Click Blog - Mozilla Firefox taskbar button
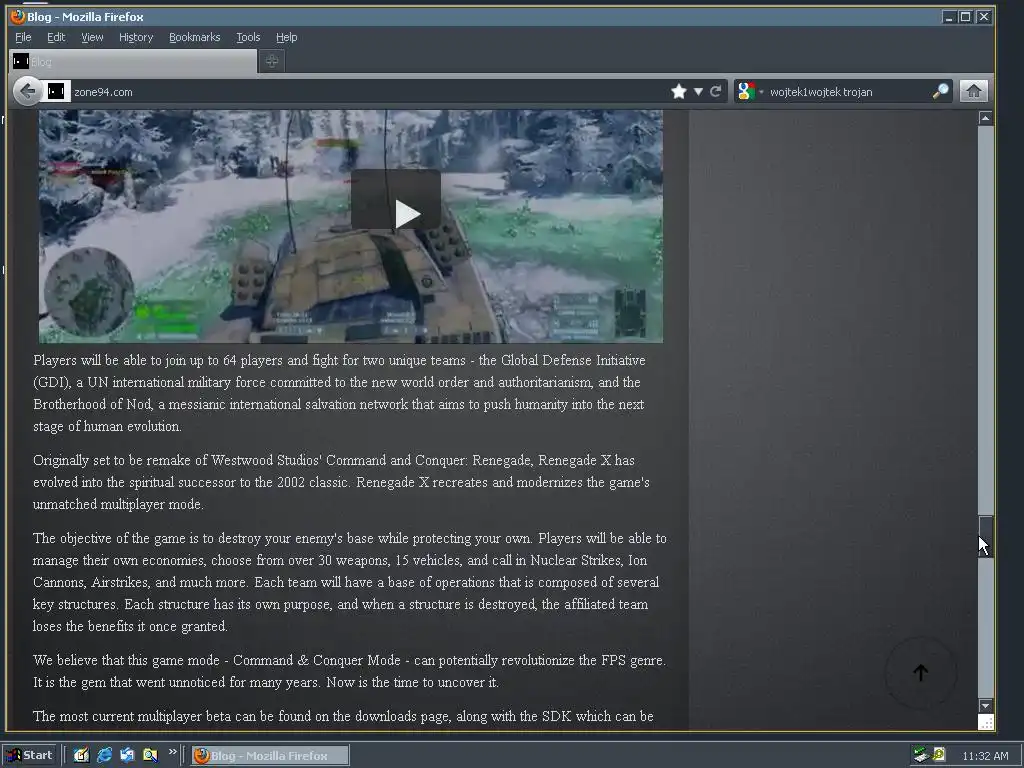 coord(270,756)
